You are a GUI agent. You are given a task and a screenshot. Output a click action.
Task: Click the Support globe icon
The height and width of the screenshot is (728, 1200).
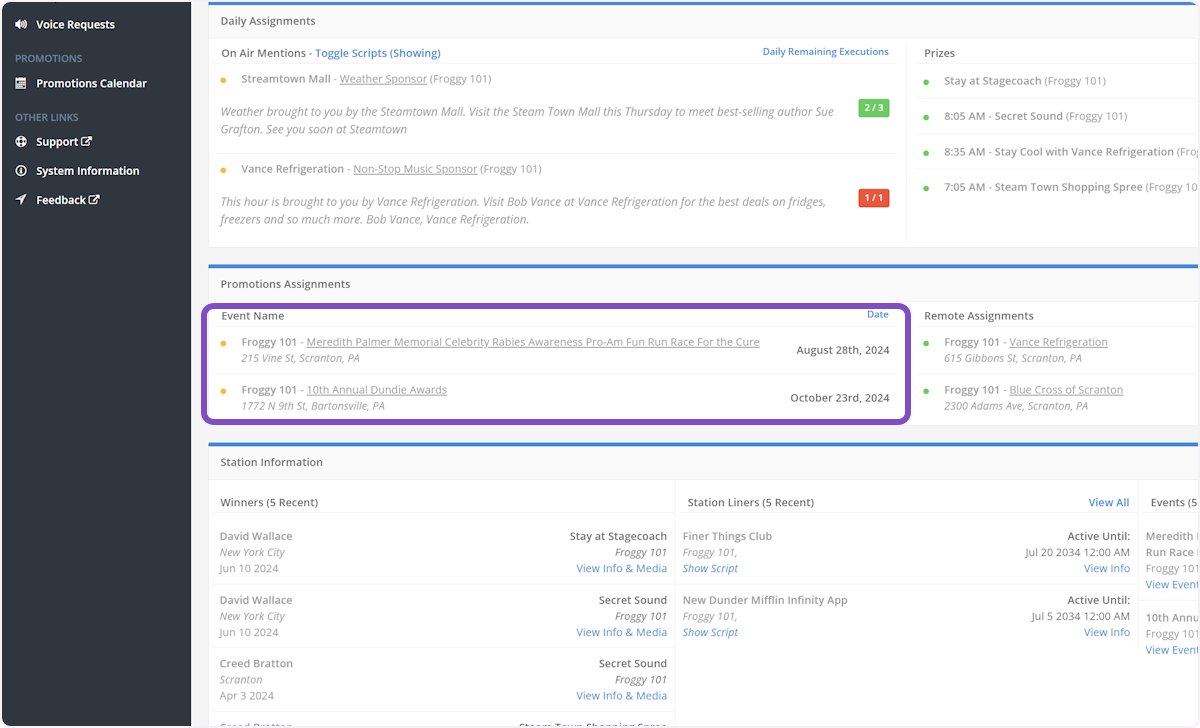point(21,142)
